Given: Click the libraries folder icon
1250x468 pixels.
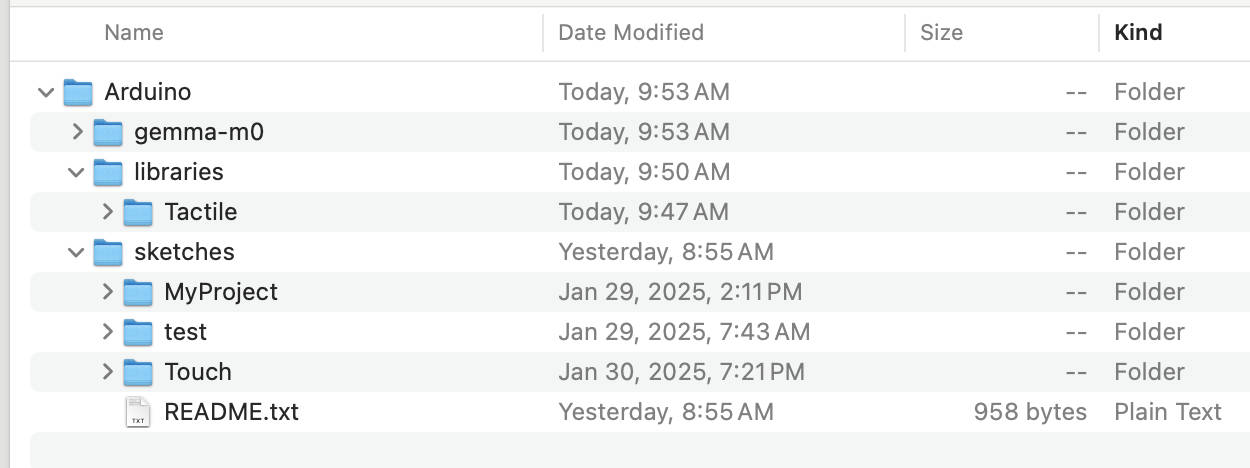Looking at the screenshot, I should (108, 172).
